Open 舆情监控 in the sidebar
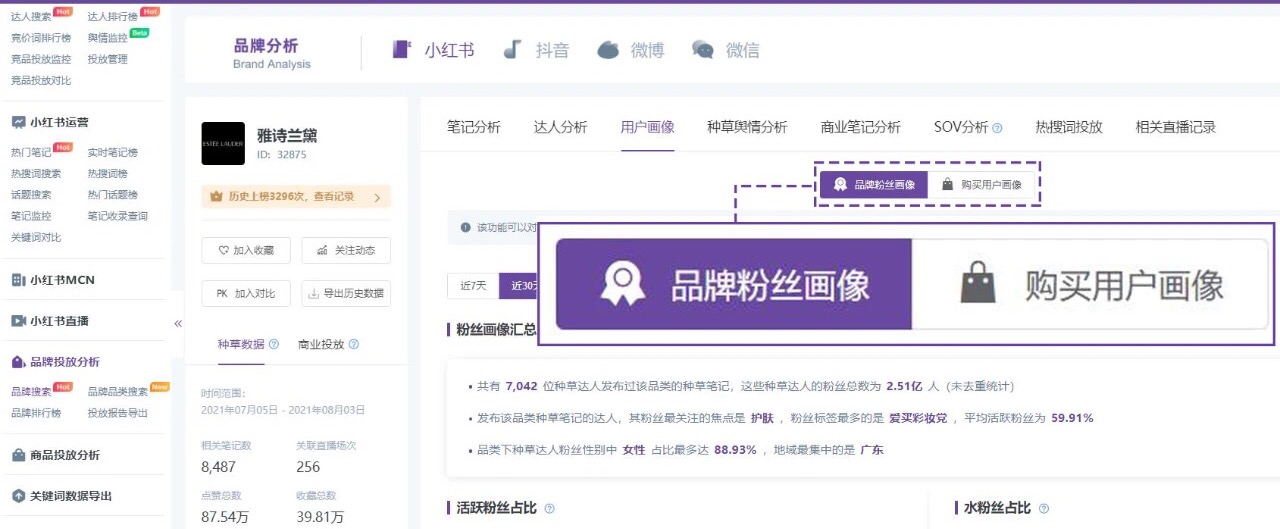 (x=108, y=38)
